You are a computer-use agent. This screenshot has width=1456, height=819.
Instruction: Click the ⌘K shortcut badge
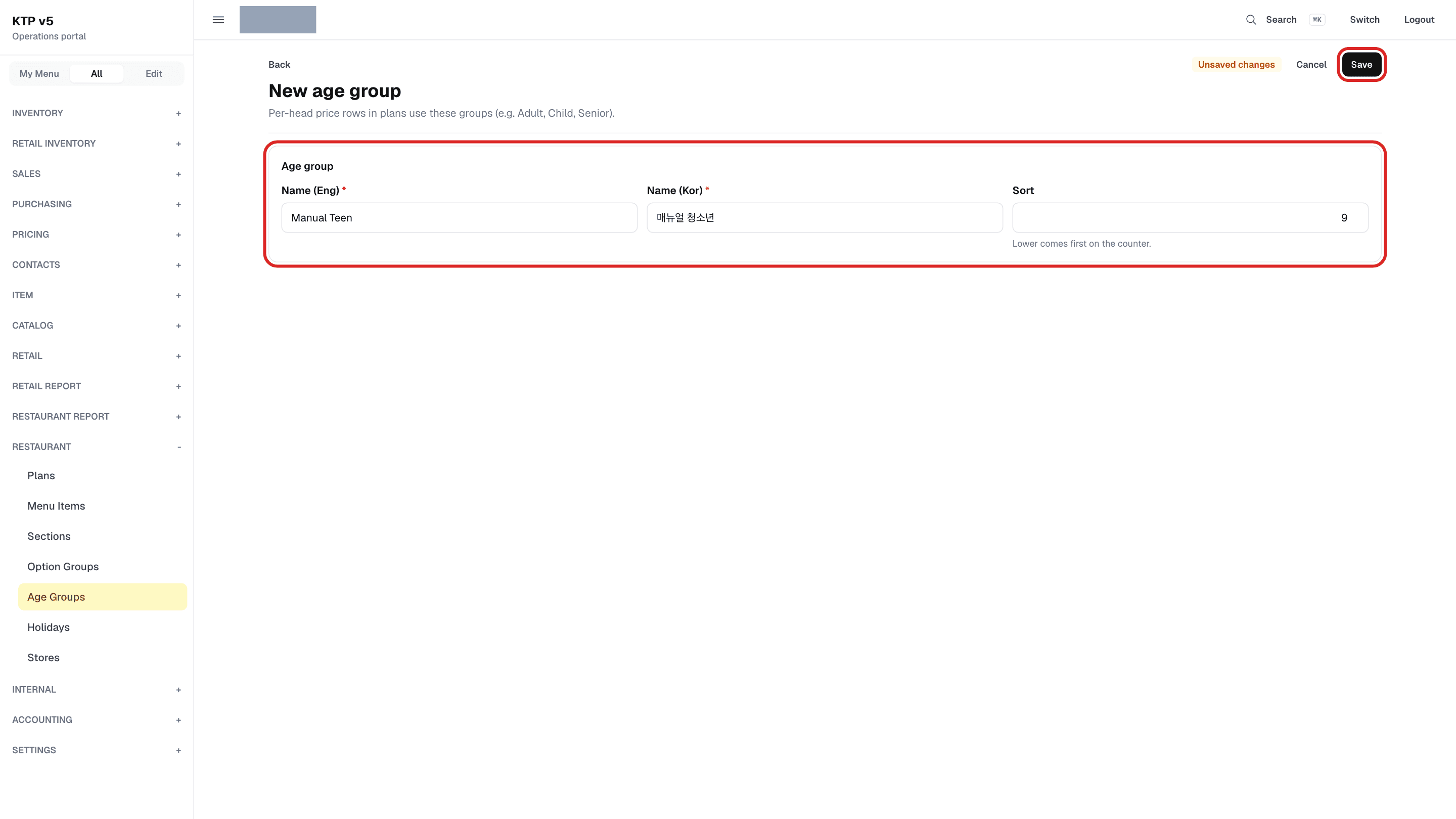1317,20
